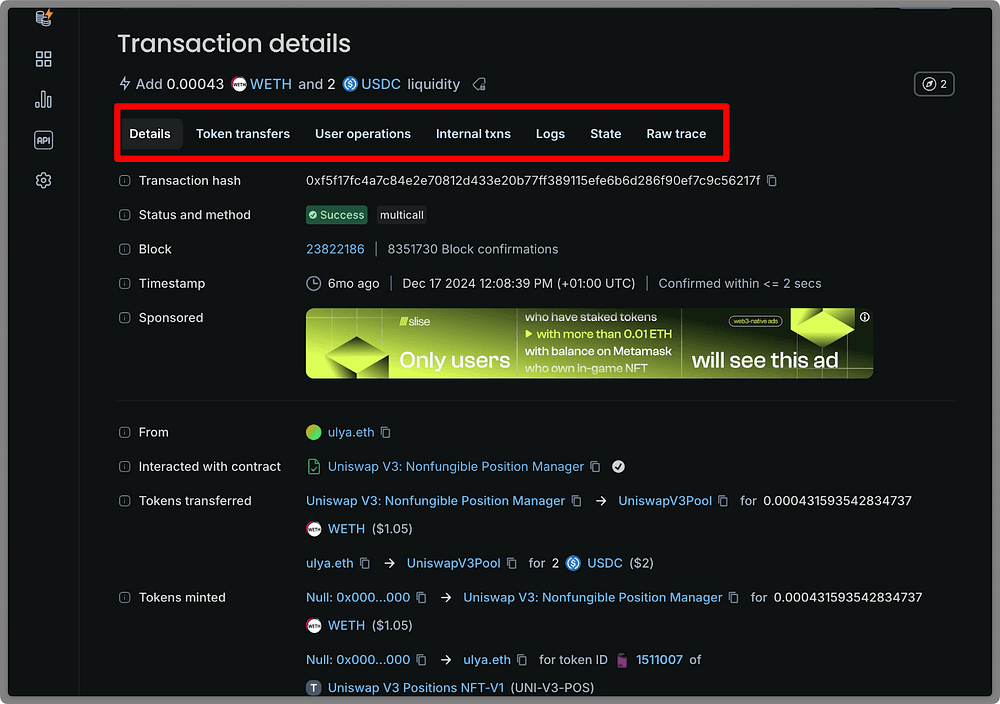Open Position Manager link in Tokens minted
Image resolution: width=1000 pixels, height=704 pixels.
pyautogui.click(x=592, y=598)
